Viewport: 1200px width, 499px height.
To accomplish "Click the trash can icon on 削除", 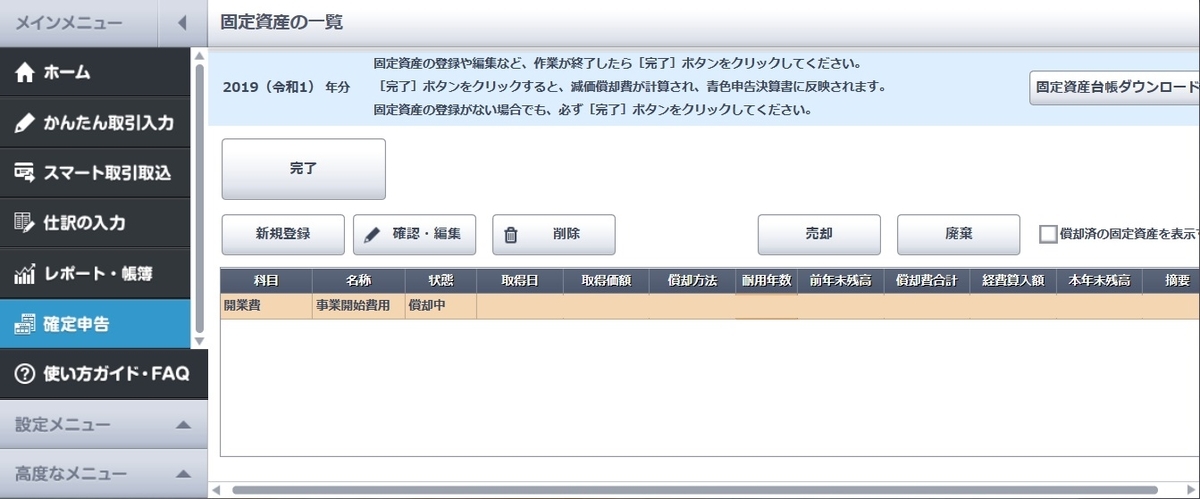I will pos(511,235).
